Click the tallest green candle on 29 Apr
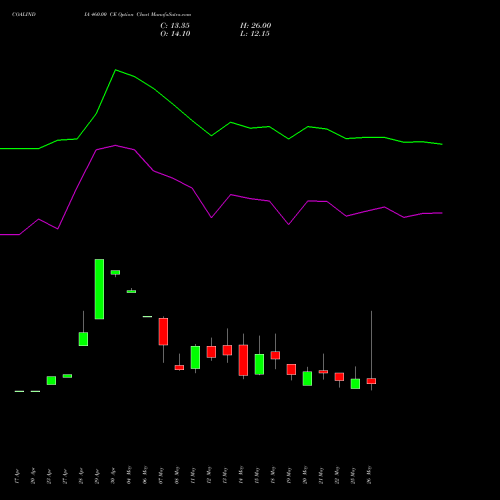 [99, 289]
